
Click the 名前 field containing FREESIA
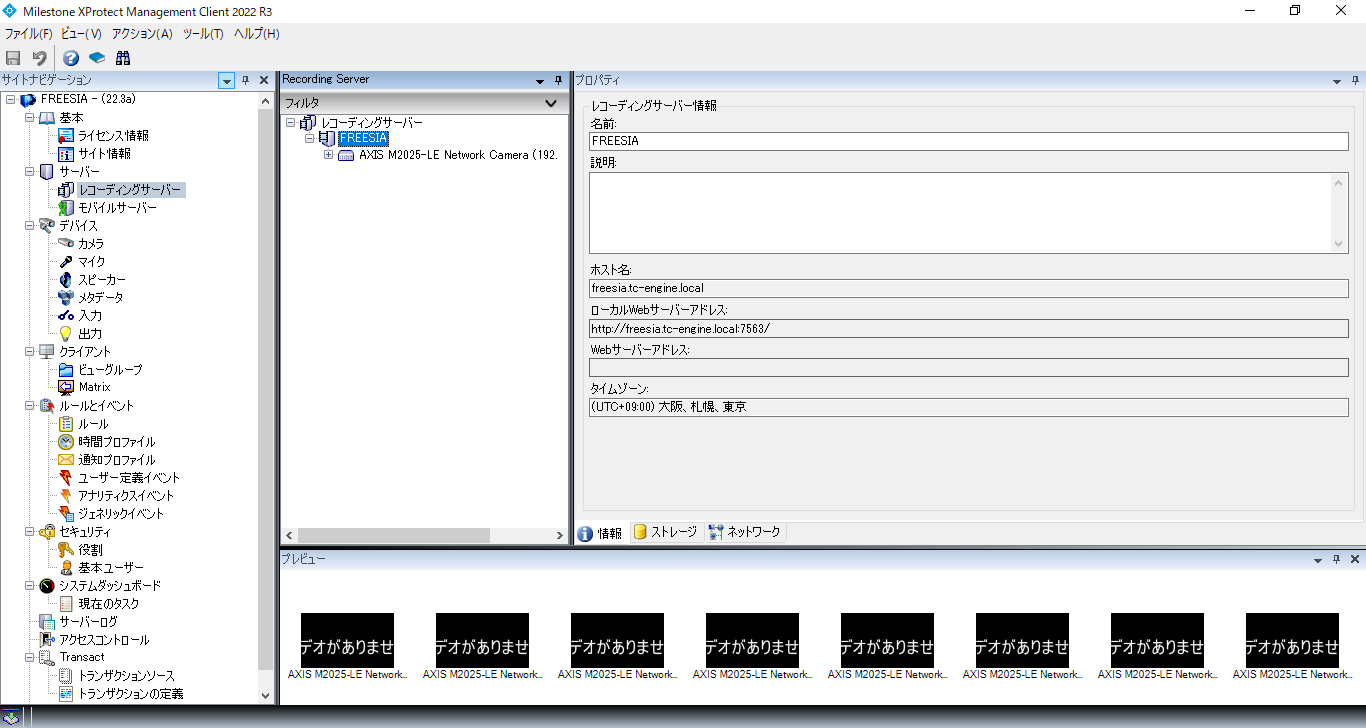point(968,141)
